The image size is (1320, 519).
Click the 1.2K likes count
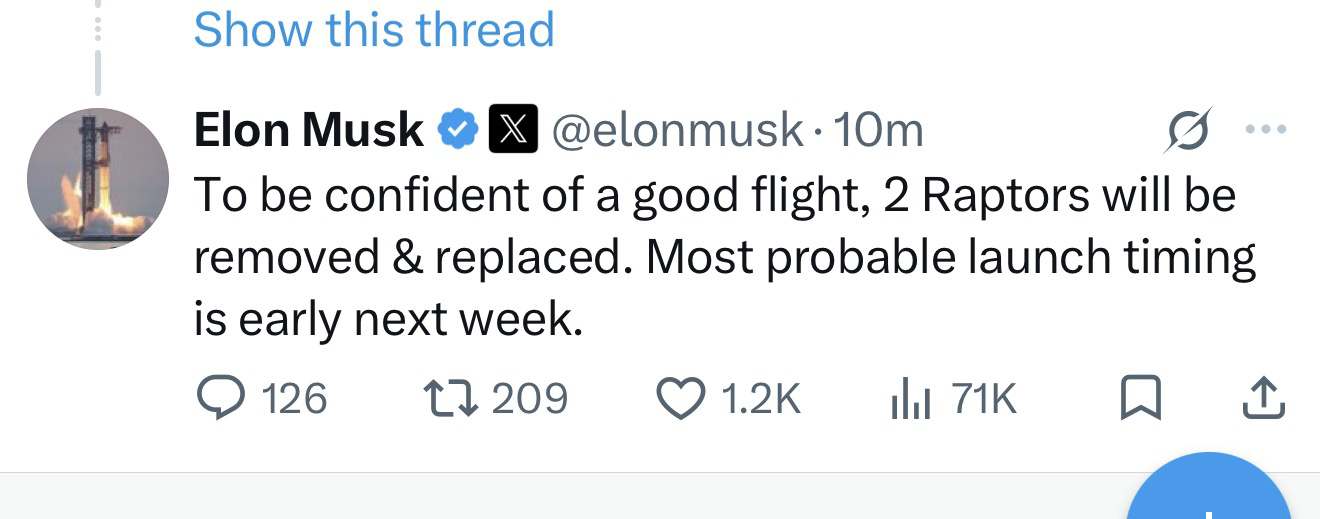[761, 399]
